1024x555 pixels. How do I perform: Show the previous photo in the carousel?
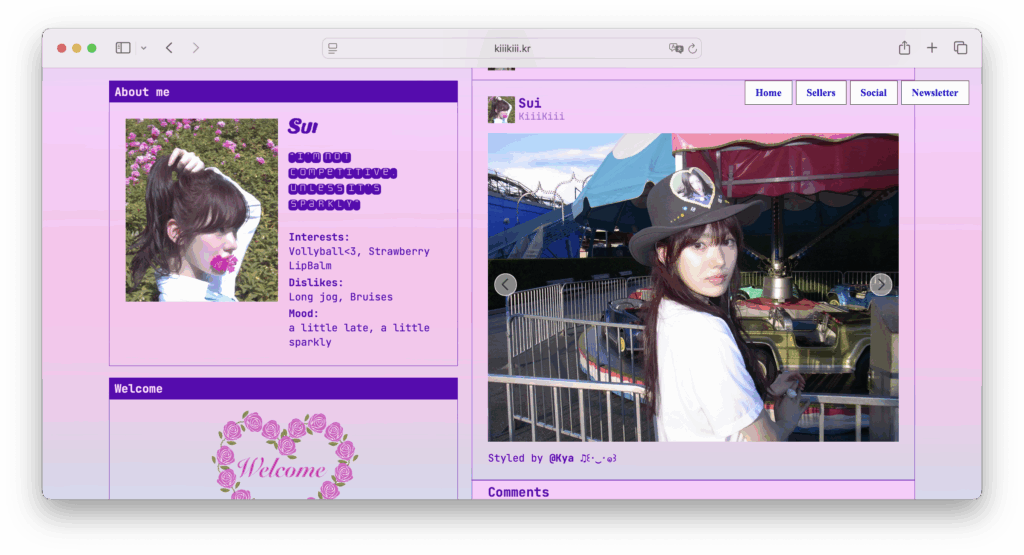(505, 285)
